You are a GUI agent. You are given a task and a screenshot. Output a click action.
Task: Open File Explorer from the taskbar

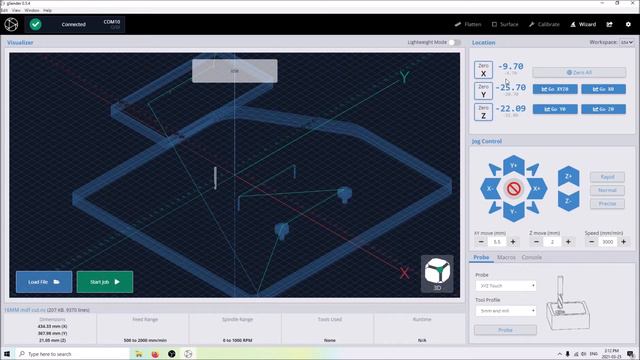pos(139,354)
